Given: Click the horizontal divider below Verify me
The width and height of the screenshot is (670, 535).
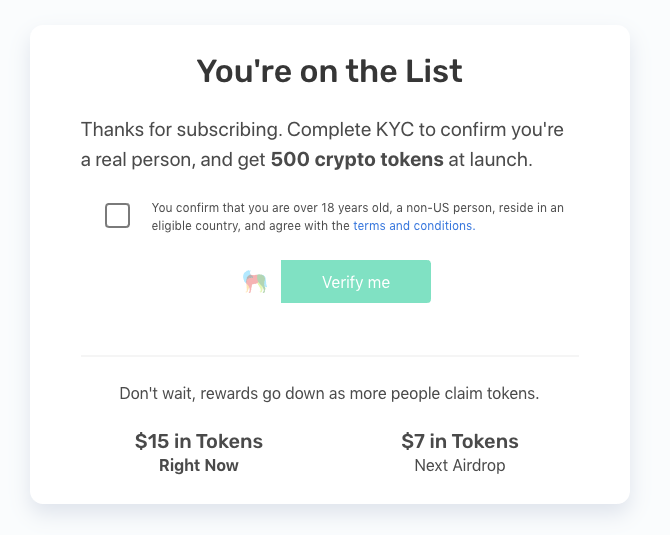Looking at the screenshot, I should (x=329, y=355).
